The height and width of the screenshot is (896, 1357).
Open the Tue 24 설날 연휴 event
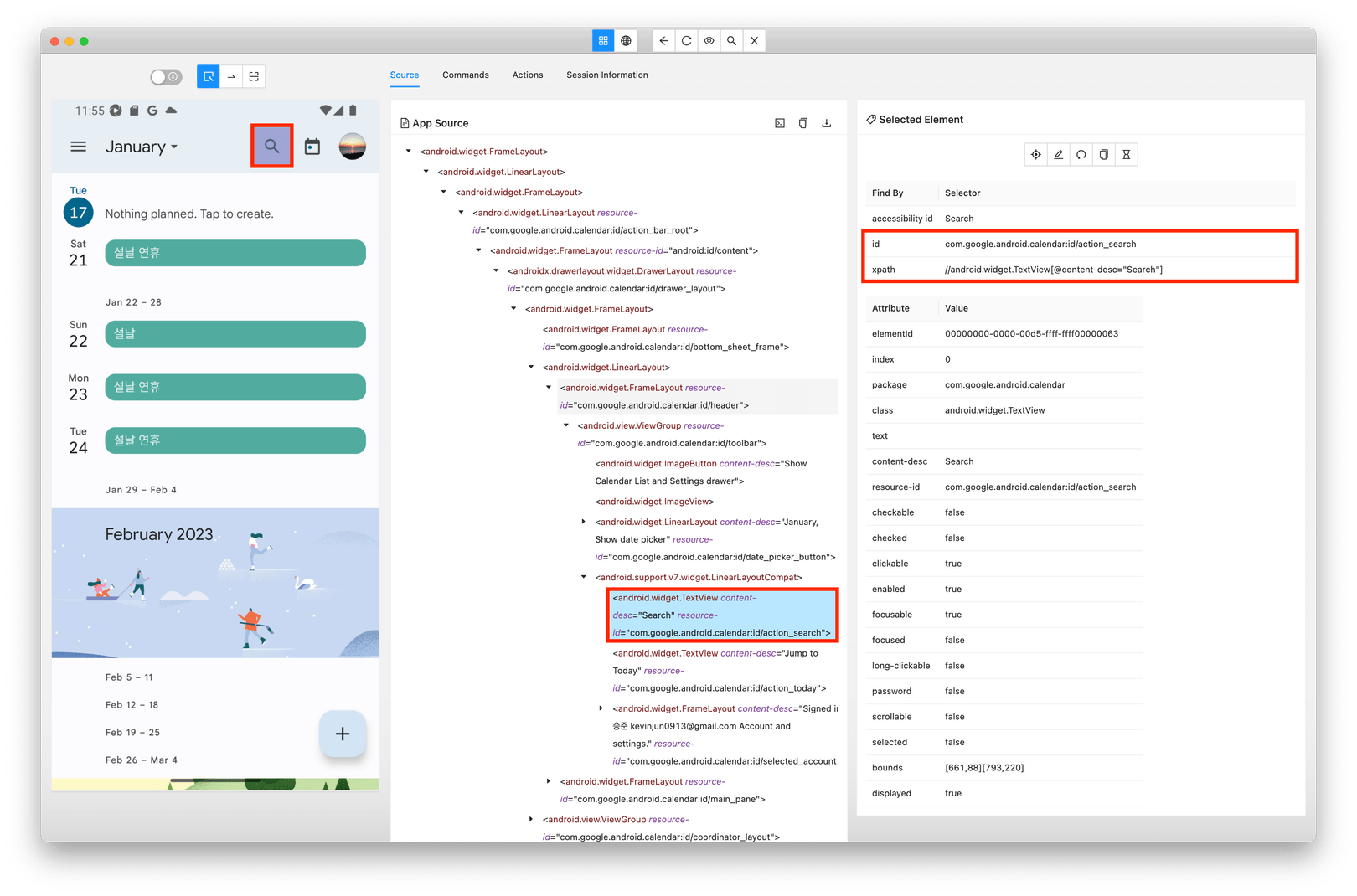click(235, 440)
